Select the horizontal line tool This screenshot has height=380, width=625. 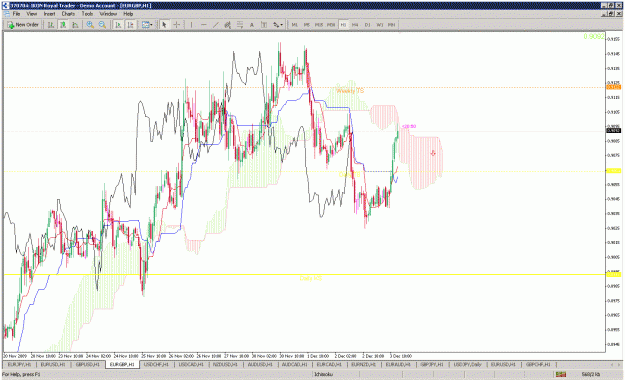pos(204,25)
